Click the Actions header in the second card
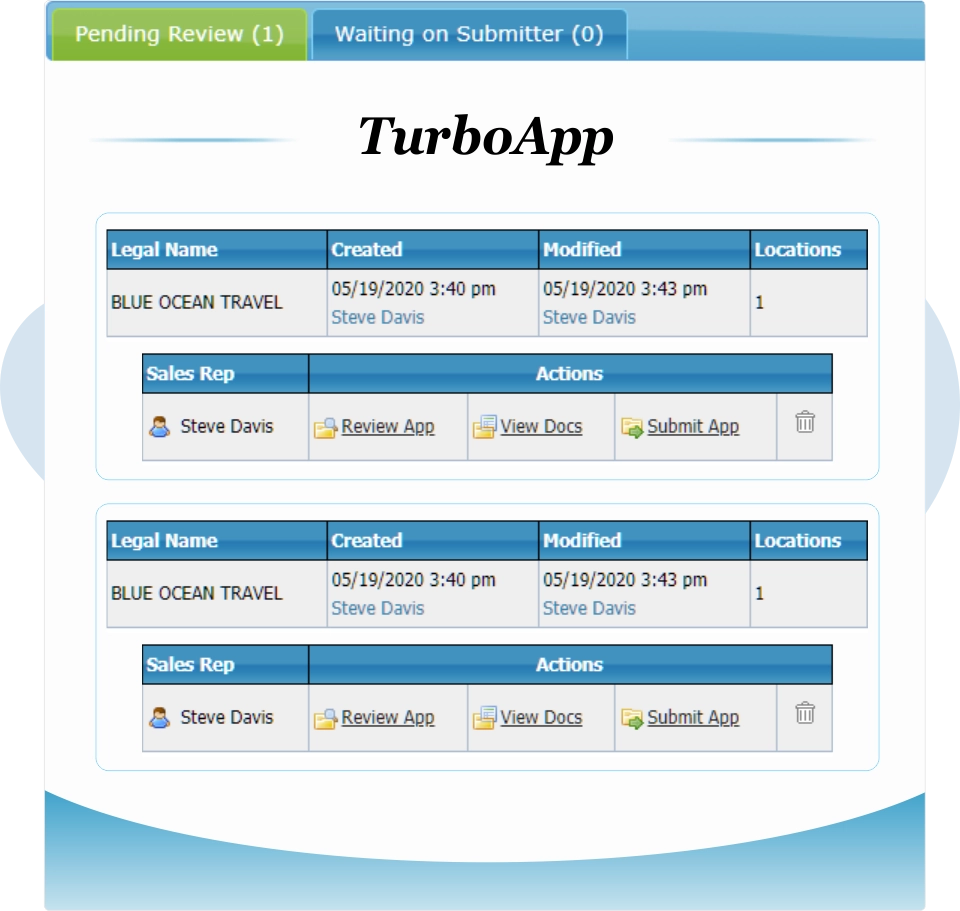 571,664
